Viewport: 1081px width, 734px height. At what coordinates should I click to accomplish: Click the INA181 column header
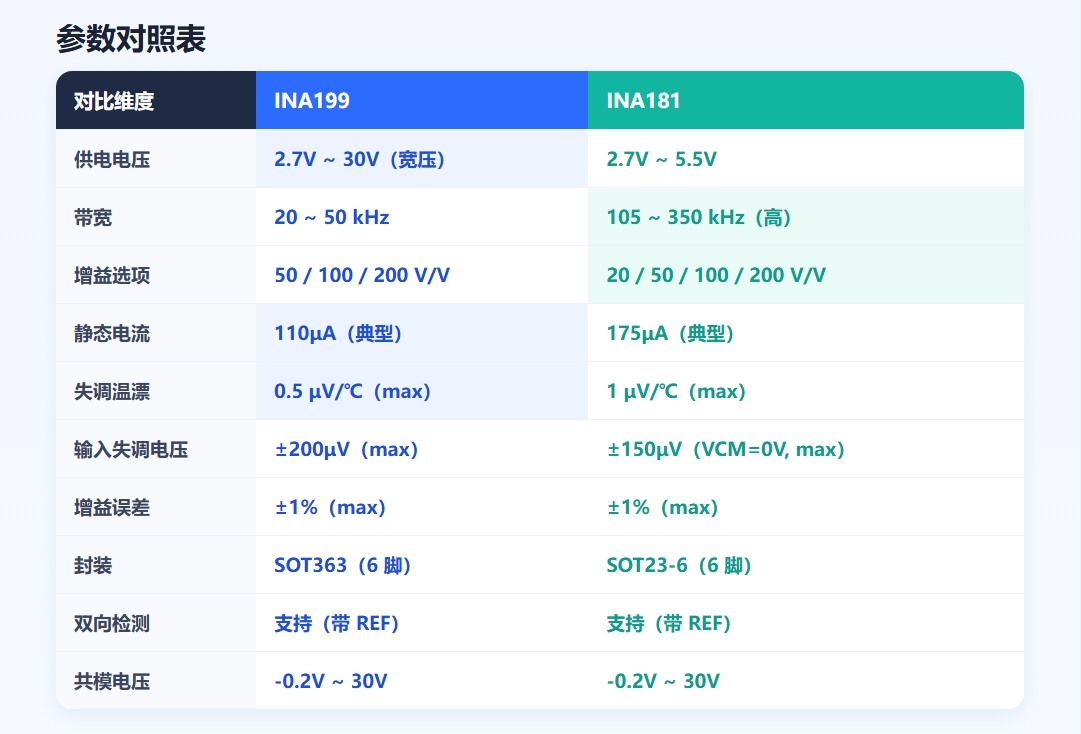point(806,100)
